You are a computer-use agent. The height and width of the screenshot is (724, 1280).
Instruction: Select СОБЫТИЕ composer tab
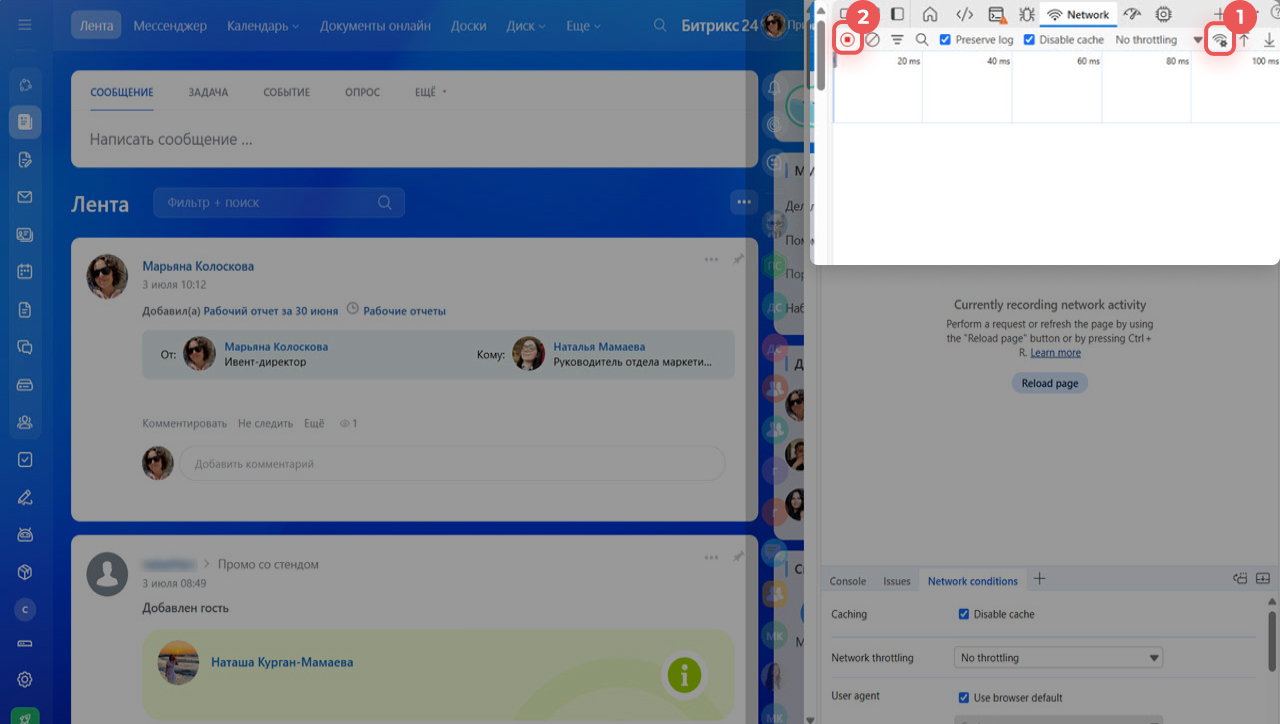point(287,92)
